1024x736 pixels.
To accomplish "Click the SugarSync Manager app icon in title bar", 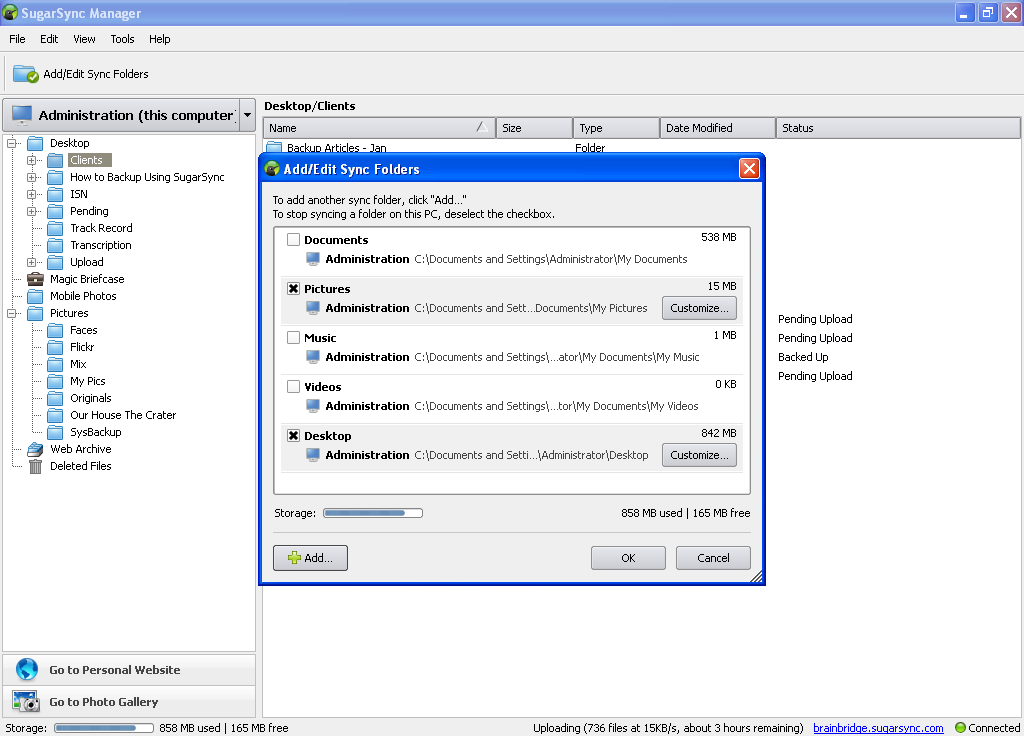I will pos(10,13).
